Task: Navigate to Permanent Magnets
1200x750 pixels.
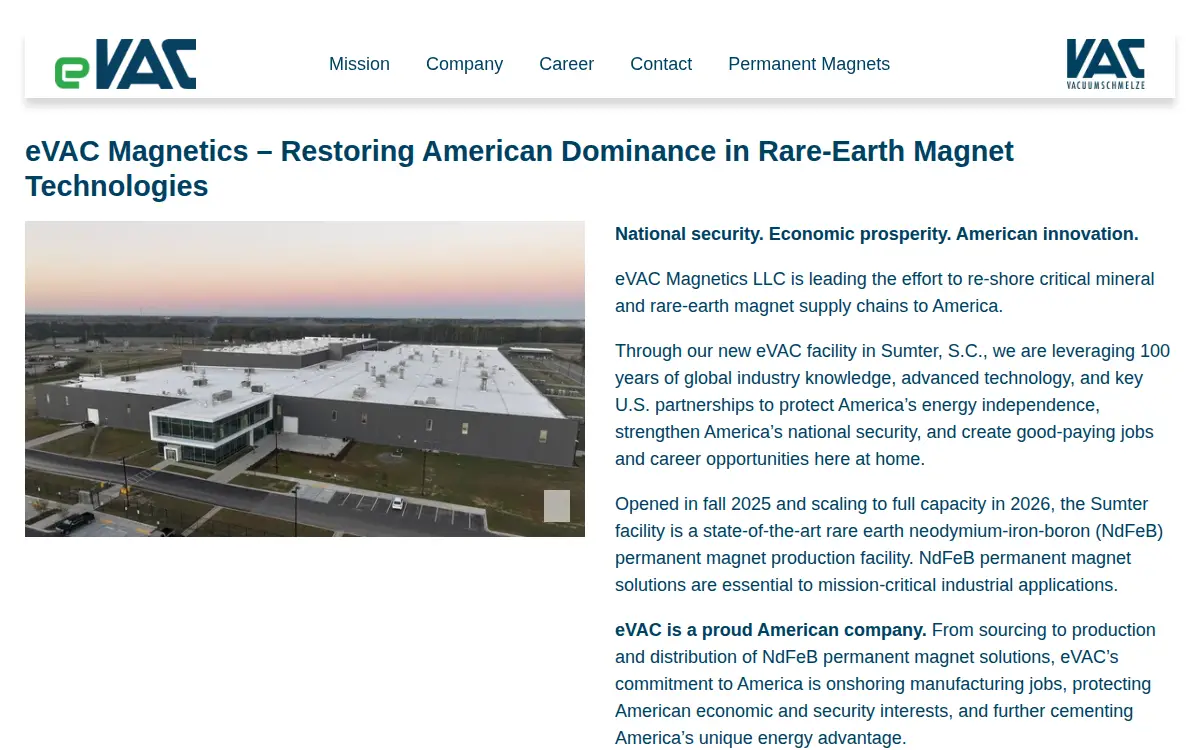Action: point(809,64)
